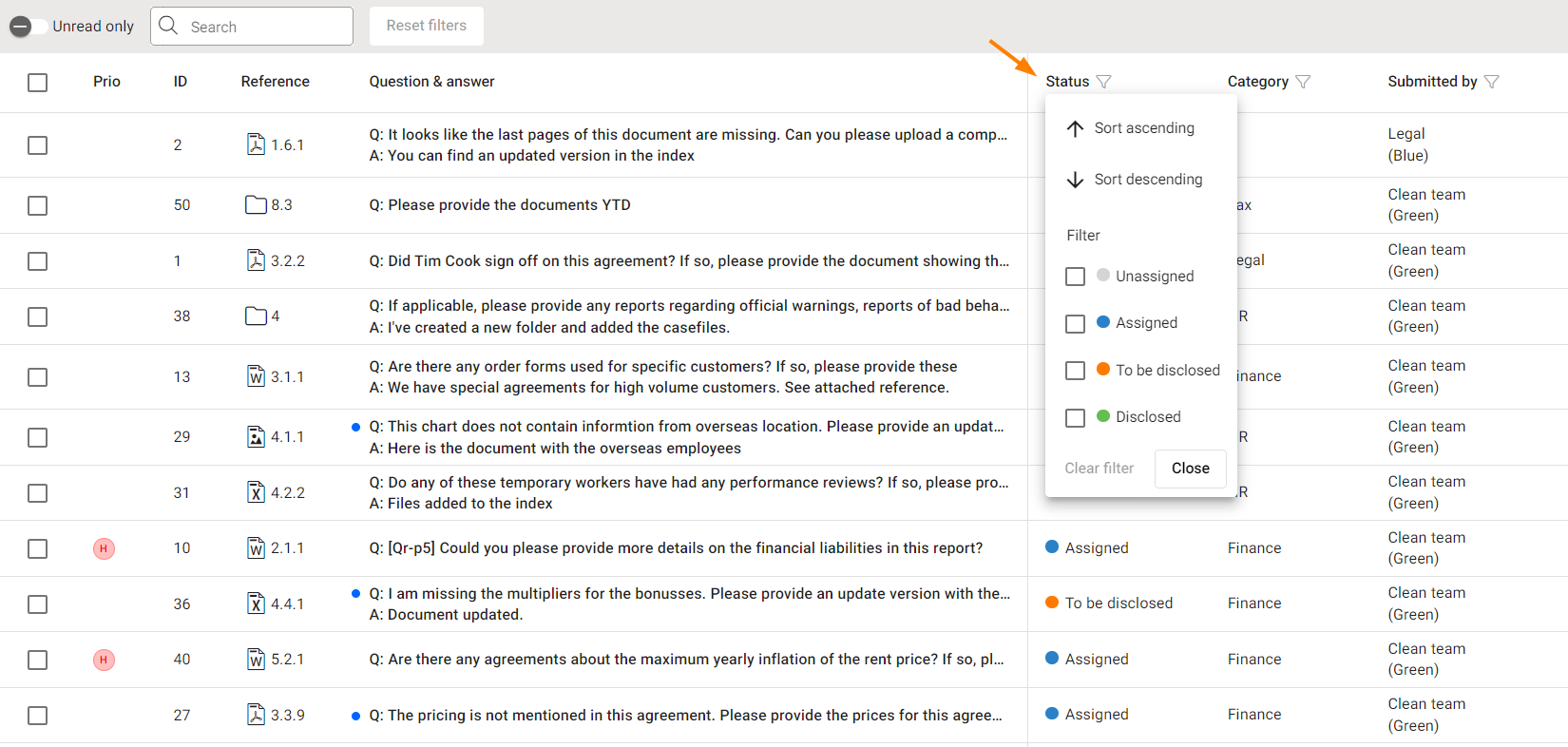1568x747 pixels.
Task: Choose Sort ascending in the Status menu
Action: [1143, 128]
